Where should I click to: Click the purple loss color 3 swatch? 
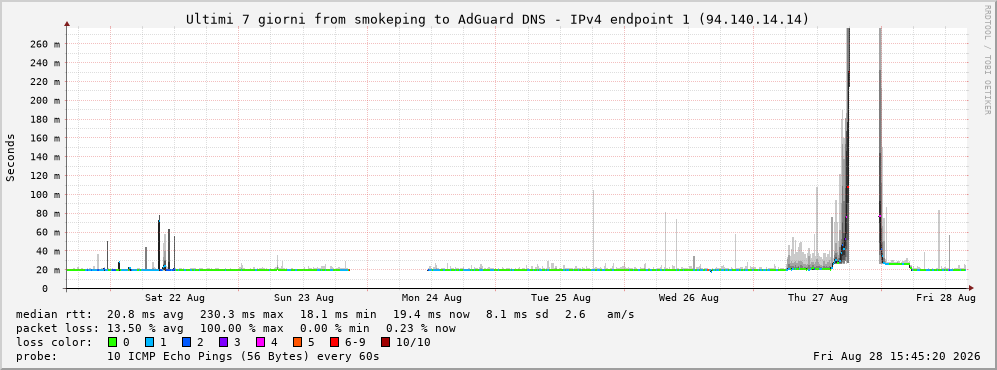point(224,343)
